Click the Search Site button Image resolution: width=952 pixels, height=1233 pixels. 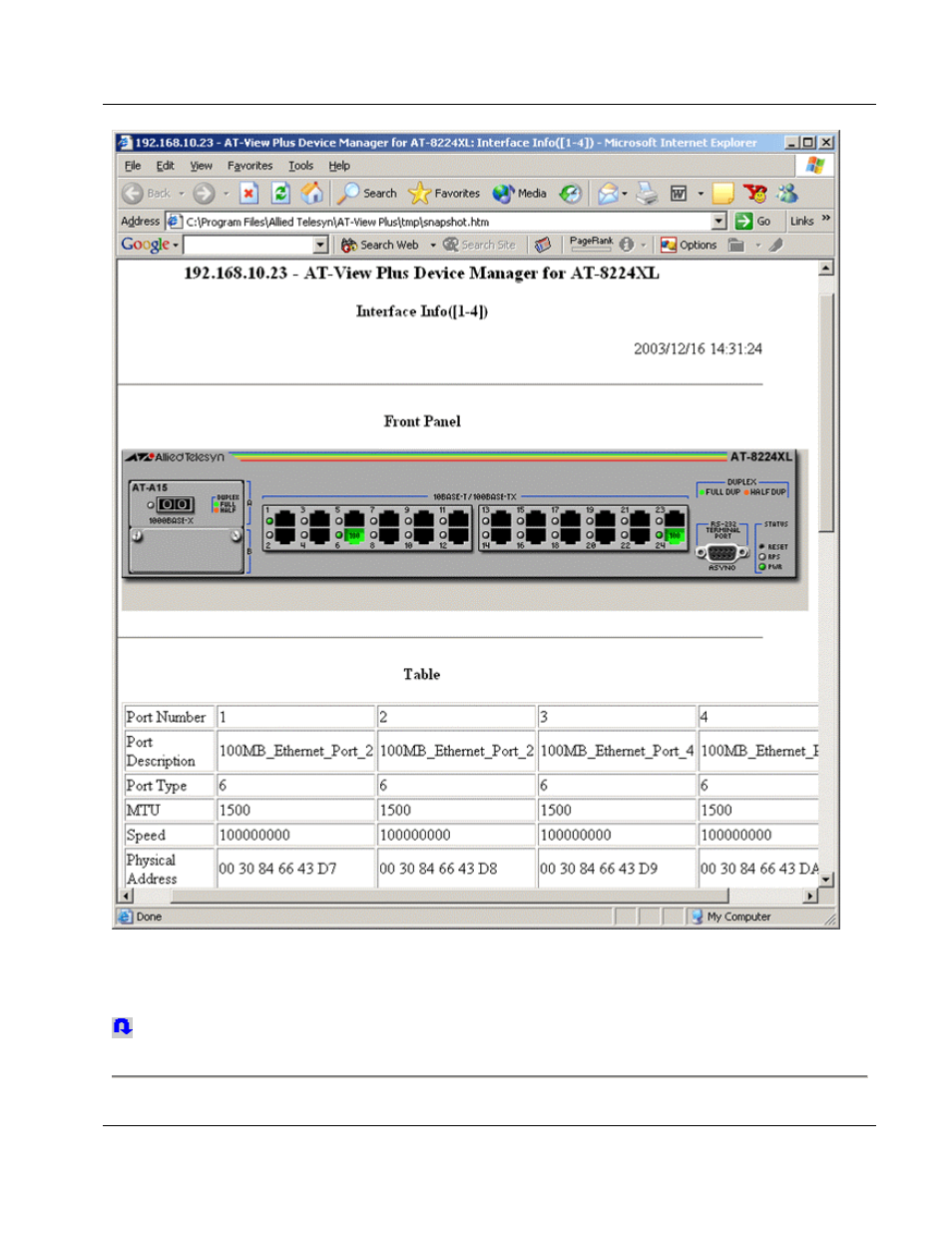coord(480,245)
